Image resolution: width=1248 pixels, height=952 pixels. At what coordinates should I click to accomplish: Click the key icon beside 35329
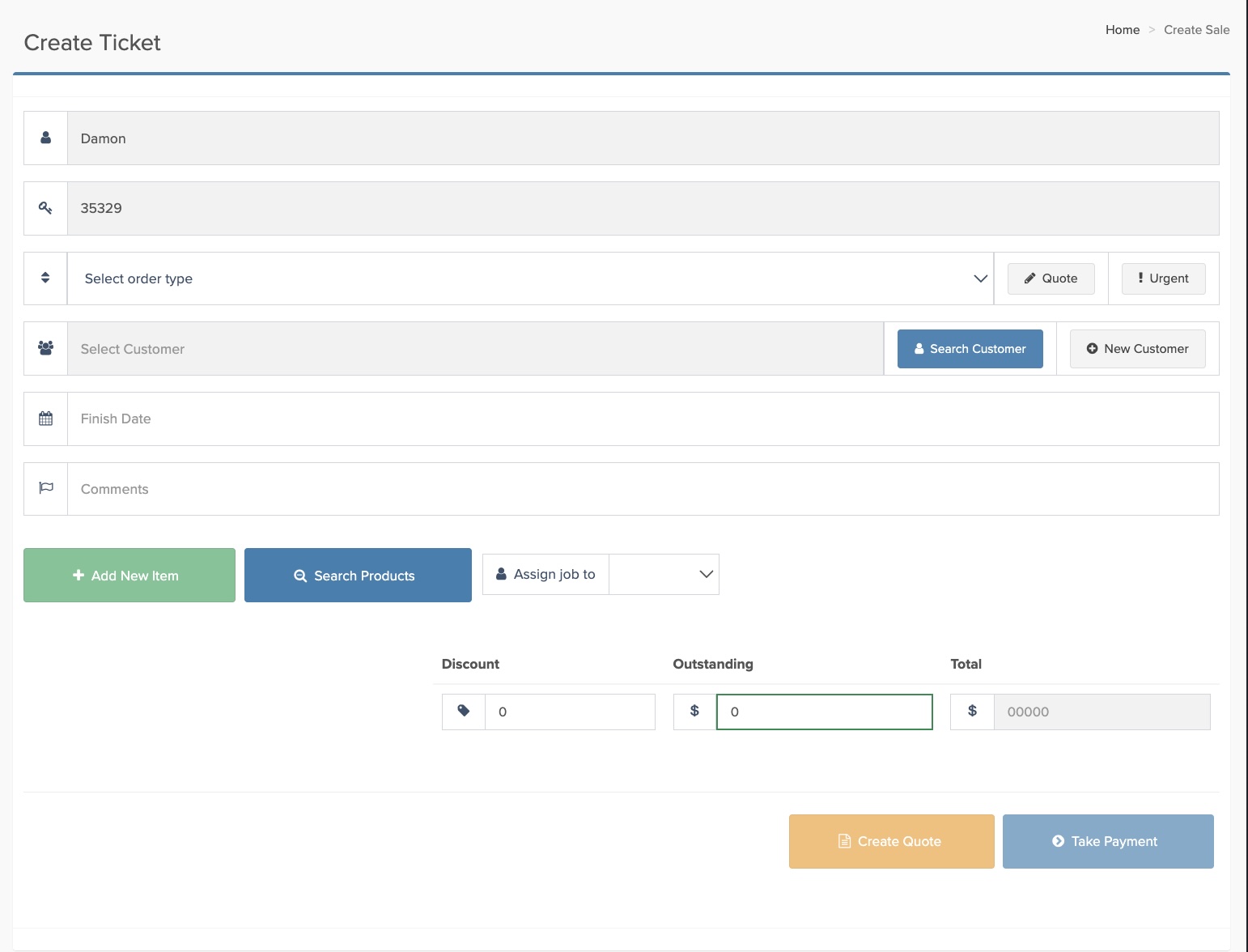click(x=46, y=208)
